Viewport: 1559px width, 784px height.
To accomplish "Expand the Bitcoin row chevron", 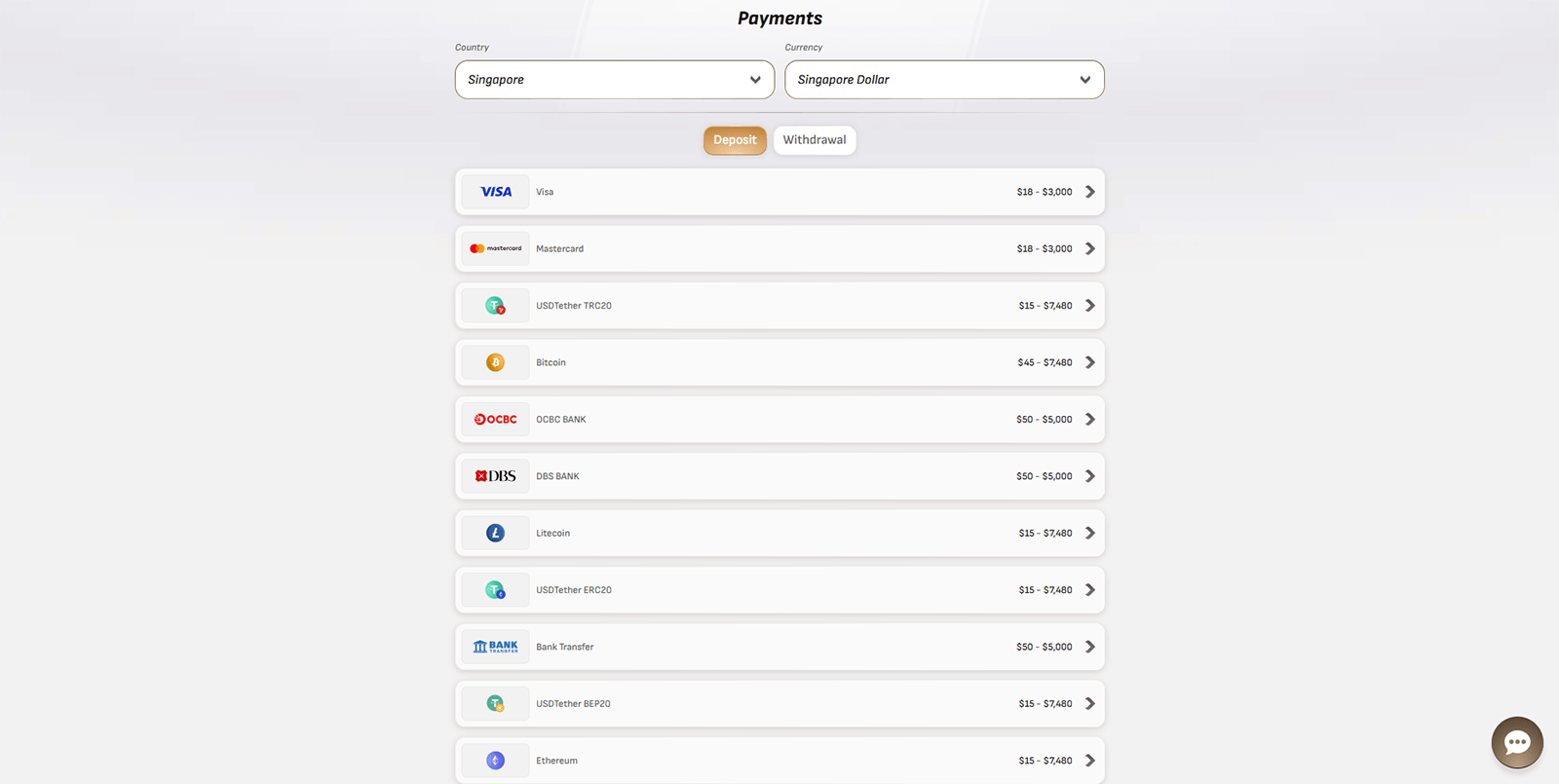I will pyautogui.click(x=1090, y=362).
